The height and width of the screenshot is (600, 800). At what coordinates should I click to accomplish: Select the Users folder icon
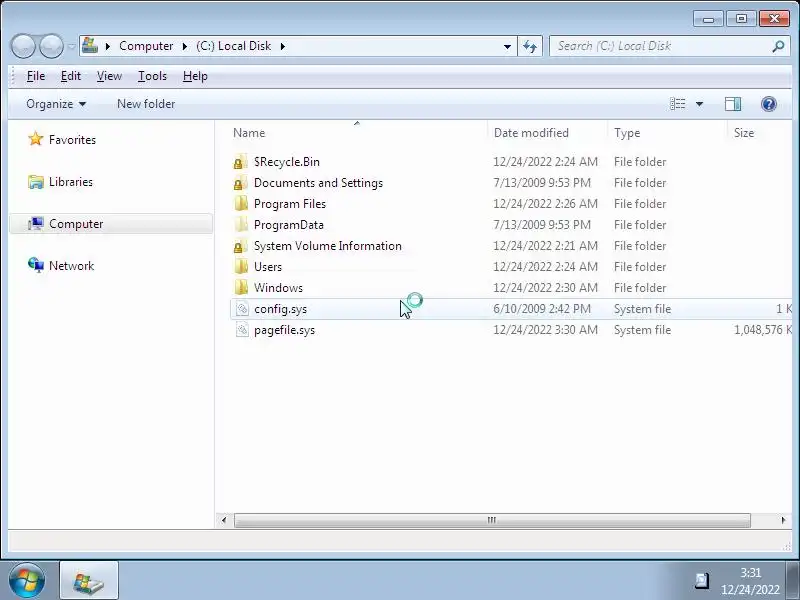tap(241, 267)
